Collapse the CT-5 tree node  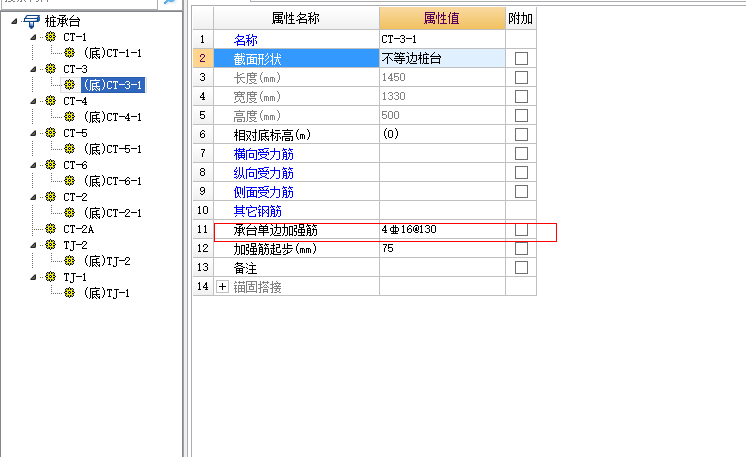tap(33, 133)
